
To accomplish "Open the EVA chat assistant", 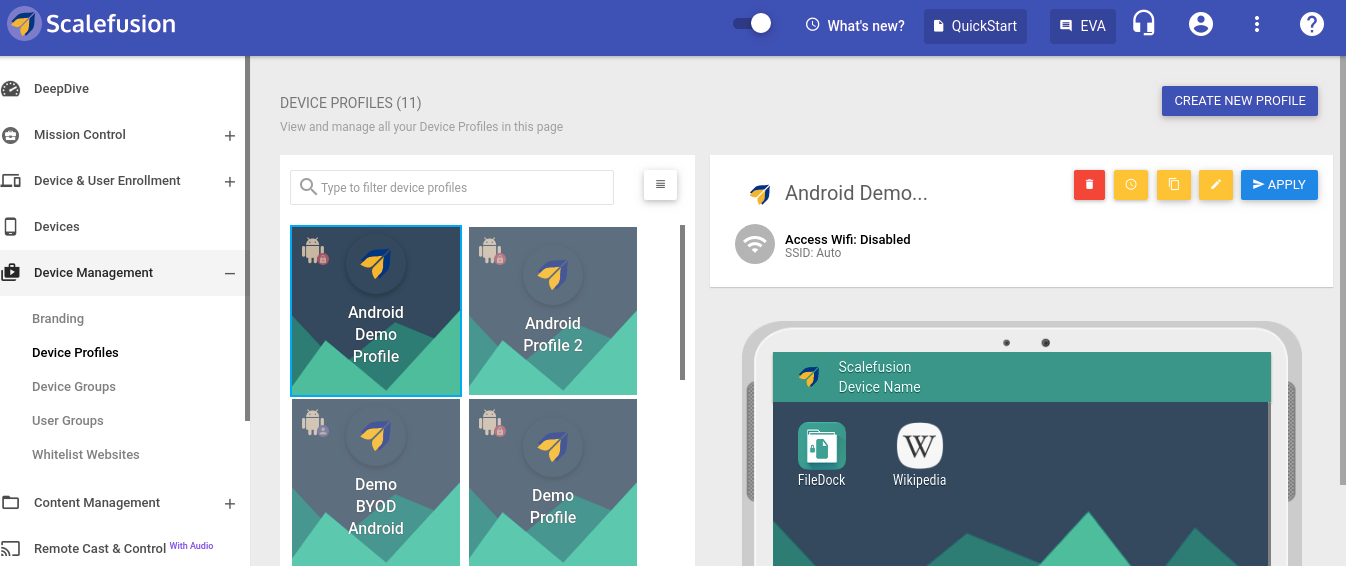I will tap(1083, 26).
